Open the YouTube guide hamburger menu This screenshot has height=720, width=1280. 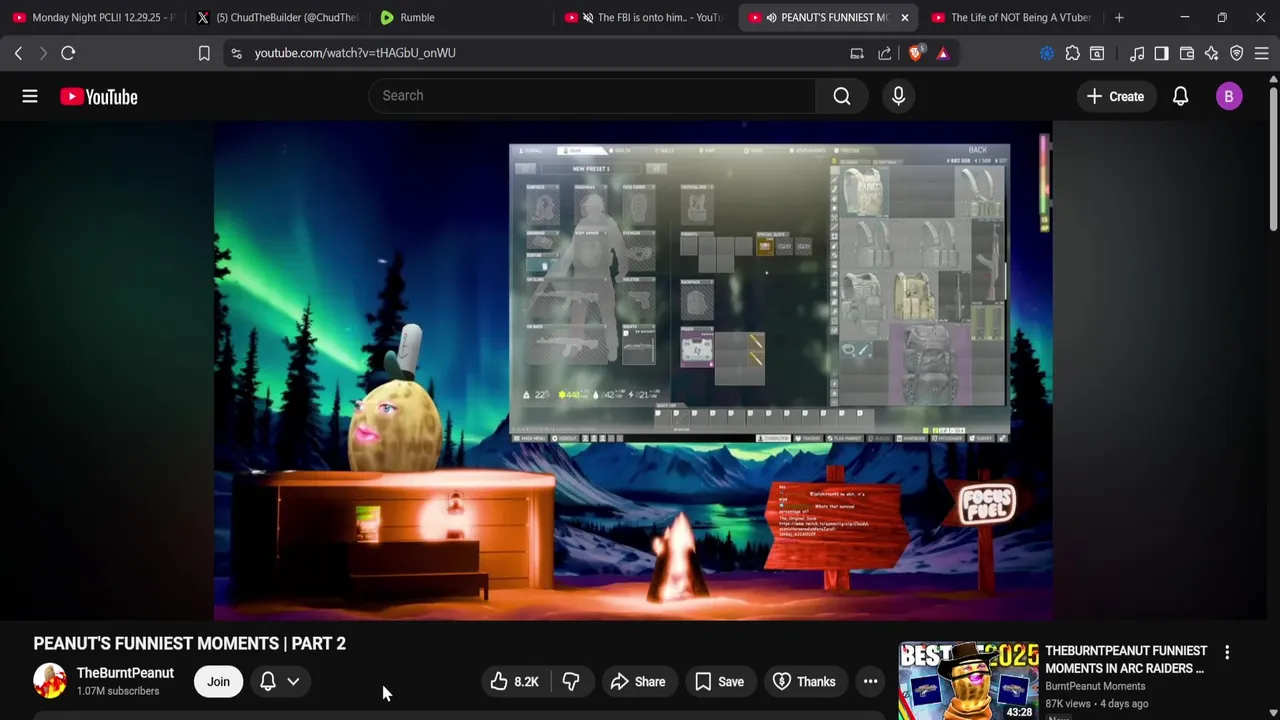30,96
